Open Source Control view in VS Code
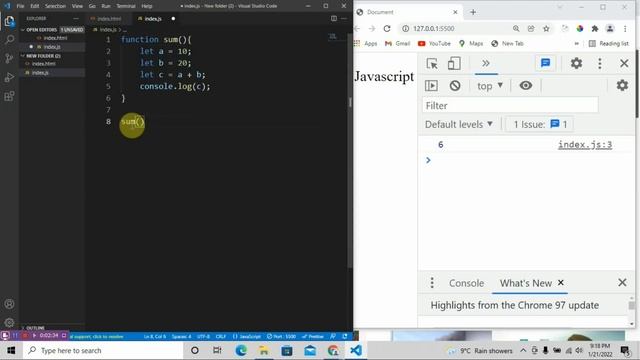The width and height of the screenshot is (640, 360). 9,58
